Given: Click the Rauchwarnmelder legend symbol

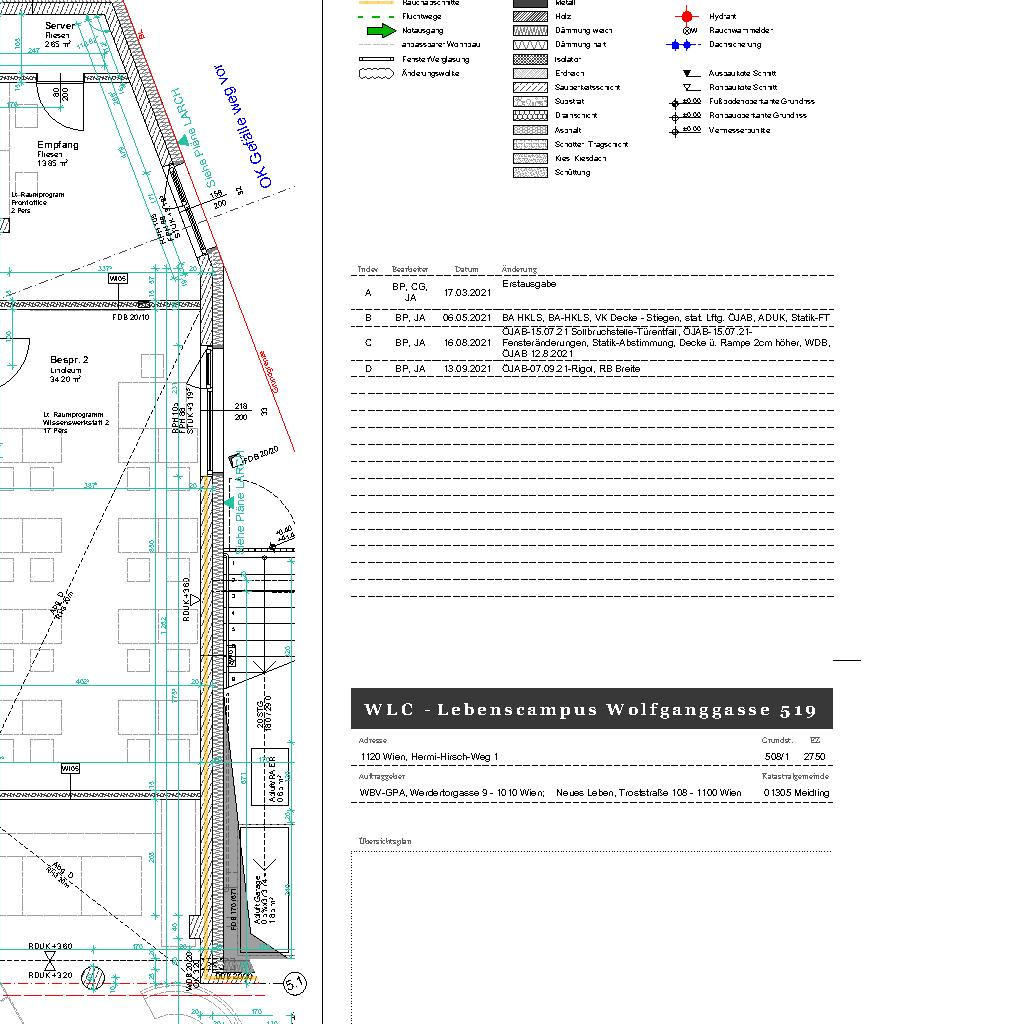Looking at the screenshot, I should pos(689,30).
